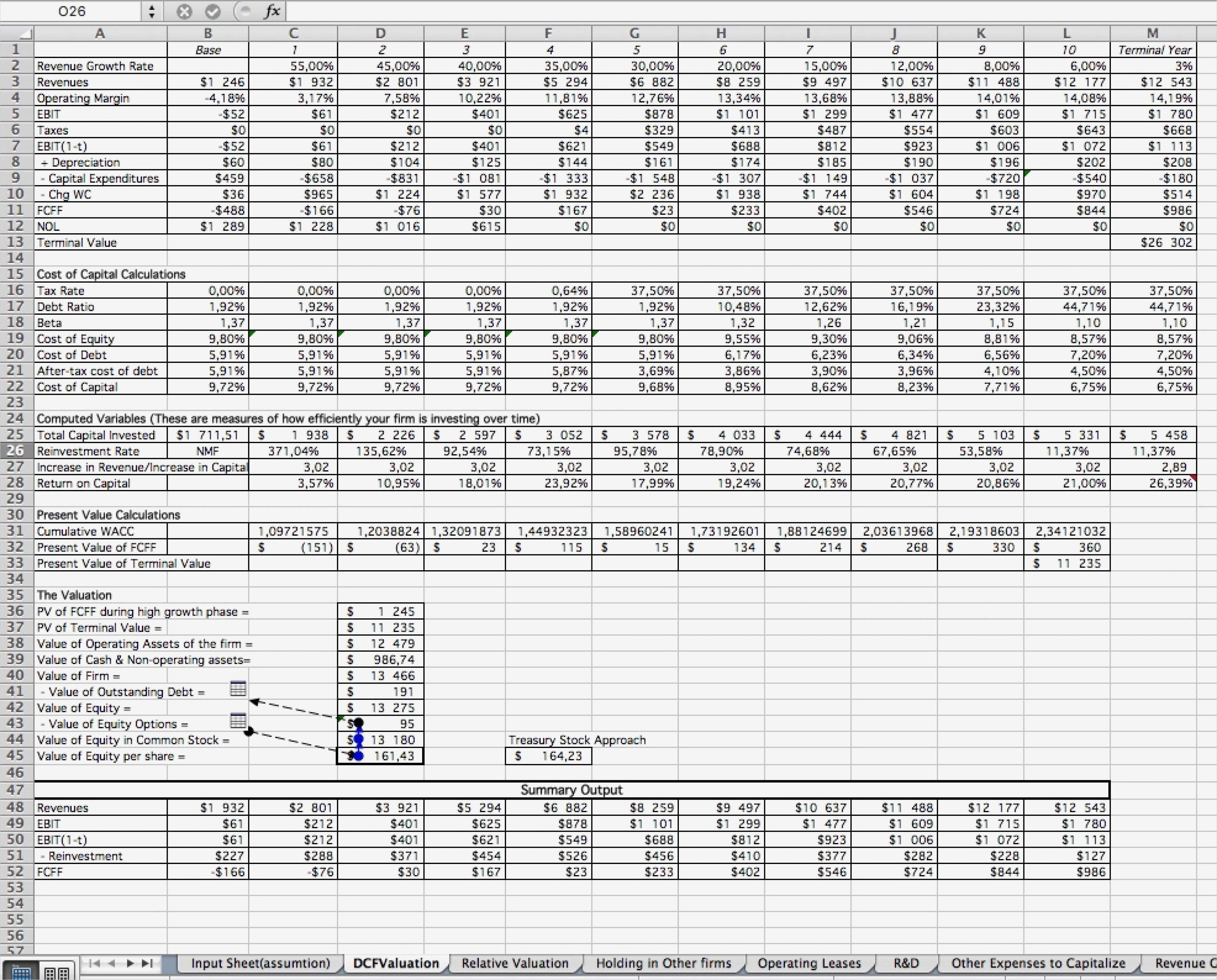
Task: Open the fx function builder
Action: [272, 12]
